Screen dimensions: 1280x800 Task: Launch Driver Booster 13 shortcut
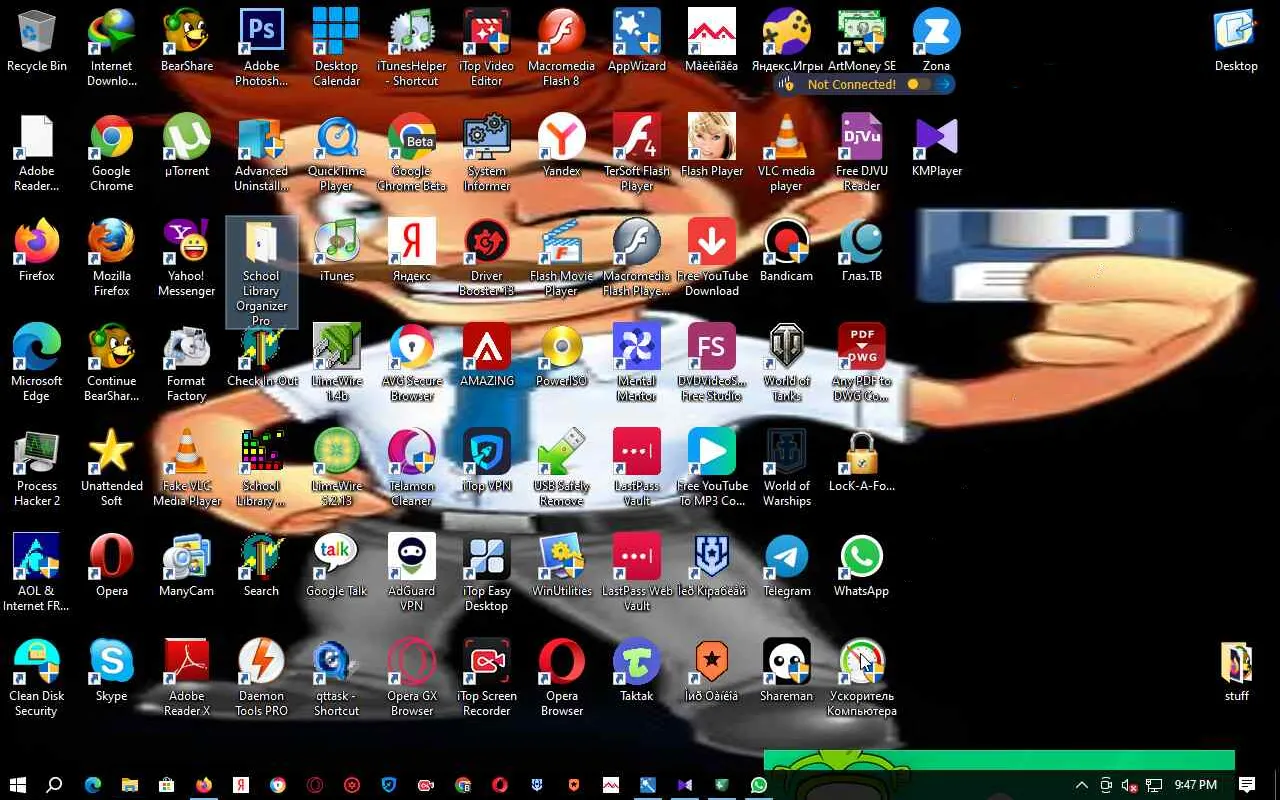click(x=486, y=258)
